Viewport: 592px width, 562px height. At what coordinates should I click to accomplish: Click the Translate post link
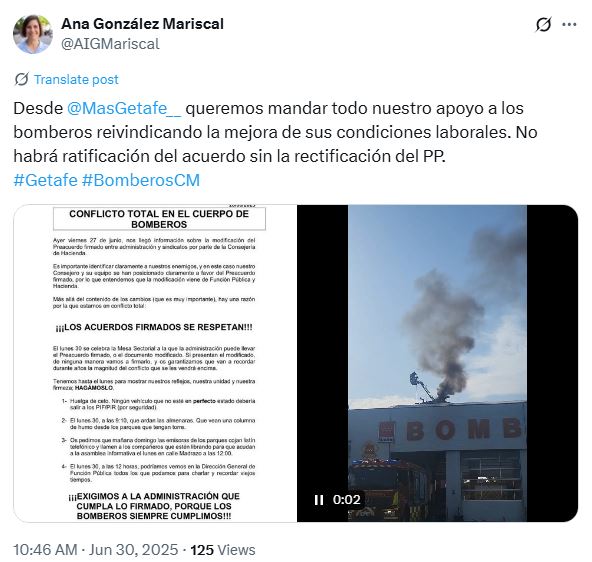click(x=76, y=79)
